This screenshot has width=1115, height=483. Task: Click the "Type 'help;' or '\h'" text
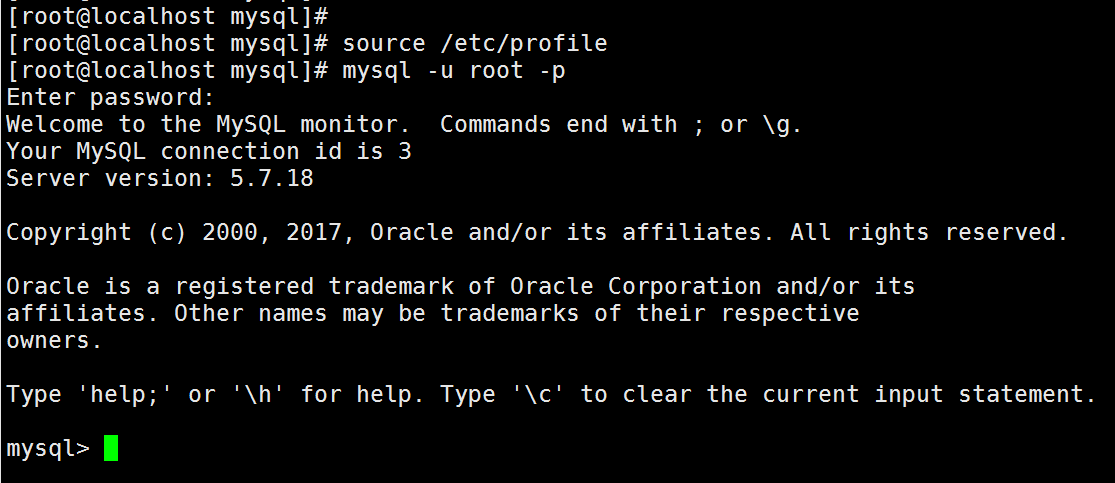[x=145, y=394]
